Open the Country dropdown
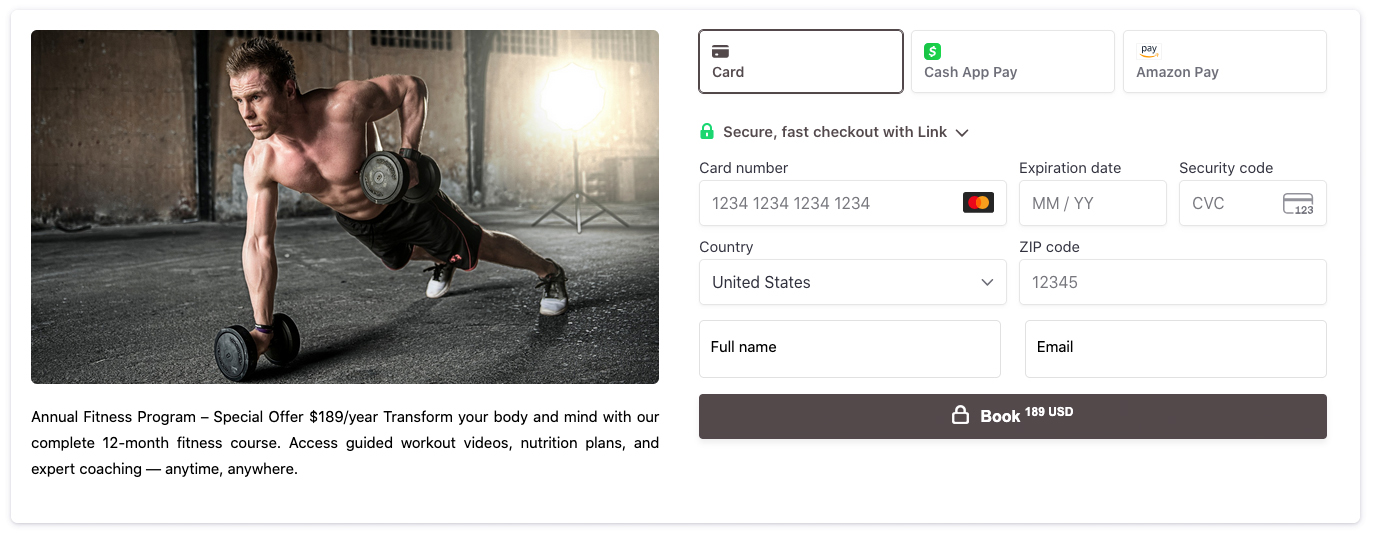This screenshot has height=534, width=1373. (x=840, y=282)
